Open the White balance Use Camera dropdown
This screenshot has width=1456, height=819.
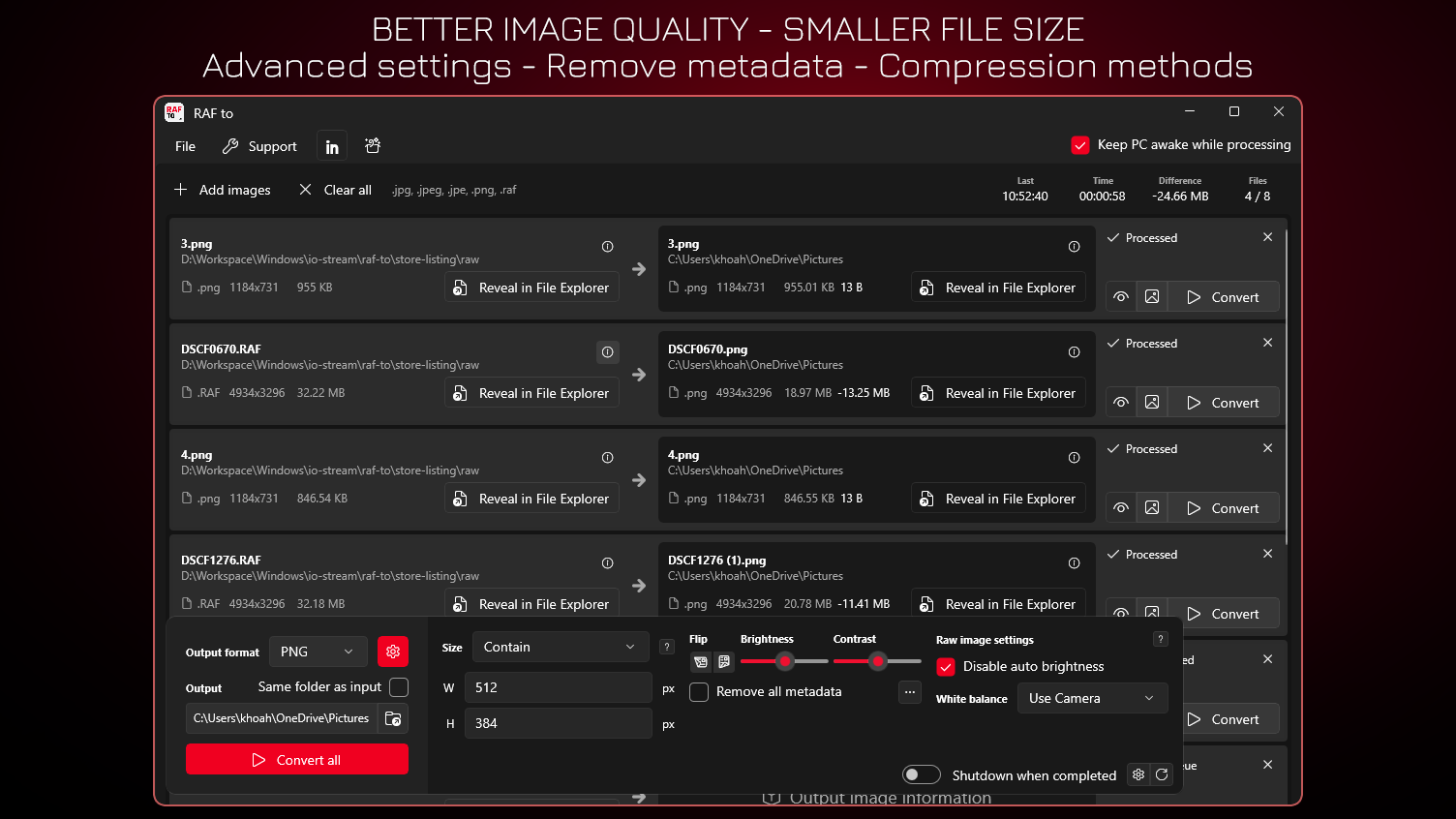click(1091, 698)
